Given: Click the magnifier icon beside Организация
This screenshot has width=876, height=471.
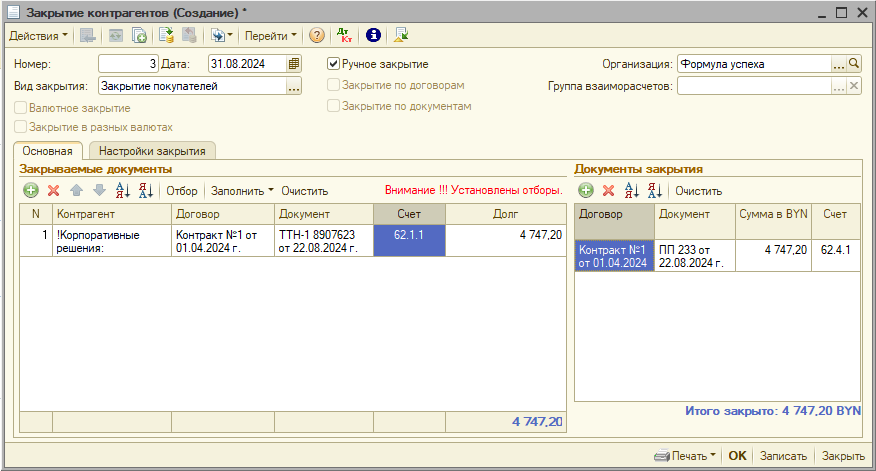Looking at the screenshot, I should [854, 64].
